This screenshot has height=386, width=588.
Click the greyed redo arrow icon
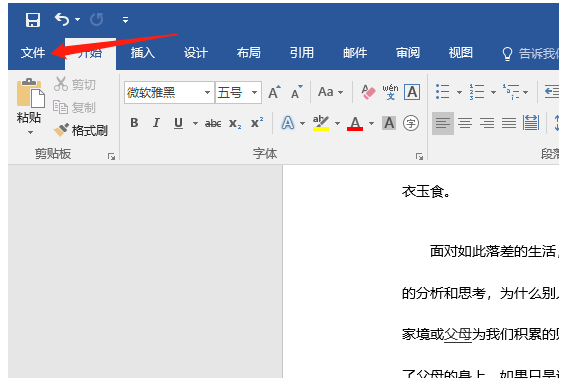pyautogui.click(x=96, y=20)
